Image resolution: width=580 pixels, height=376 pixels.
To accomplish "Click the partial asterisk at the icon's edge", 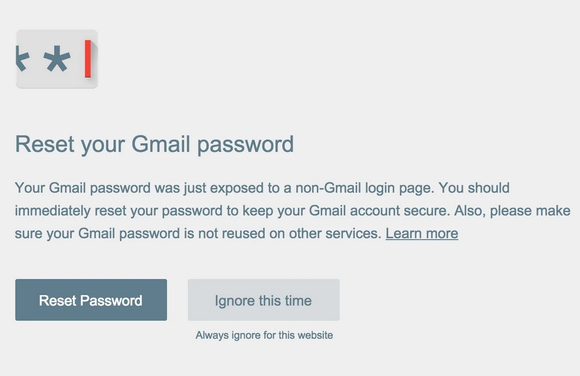I will [22, 59].
